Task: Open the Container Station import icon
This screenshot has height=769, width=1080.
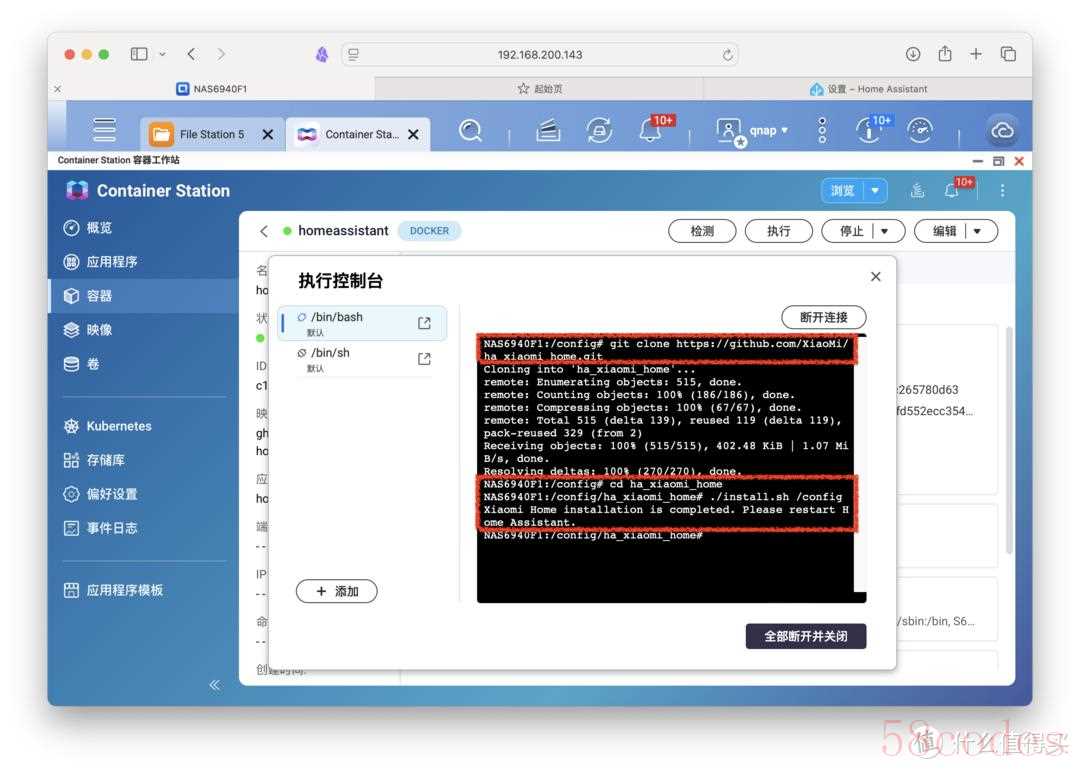Action: pyautogui.click(x=917, y=191)
